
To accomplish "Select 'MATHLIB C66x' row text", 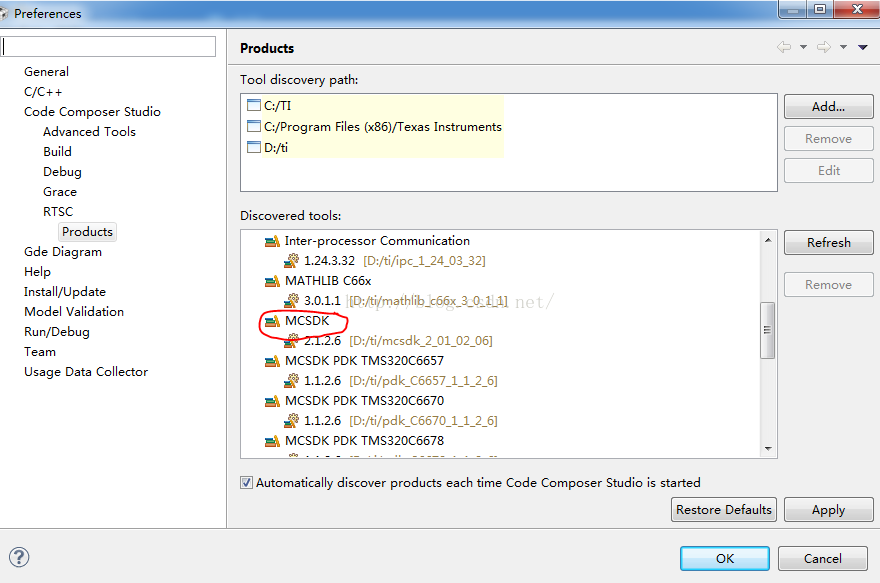I will pyautogui.click(x=328, y=281).
